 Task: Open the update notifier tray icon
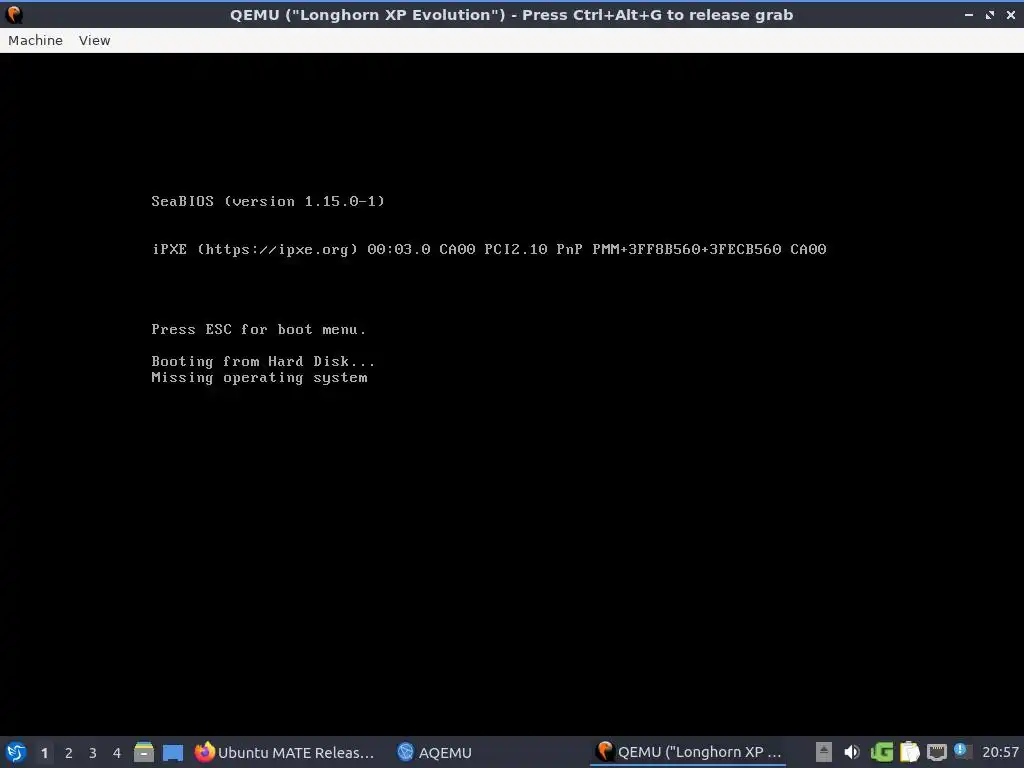961,751
